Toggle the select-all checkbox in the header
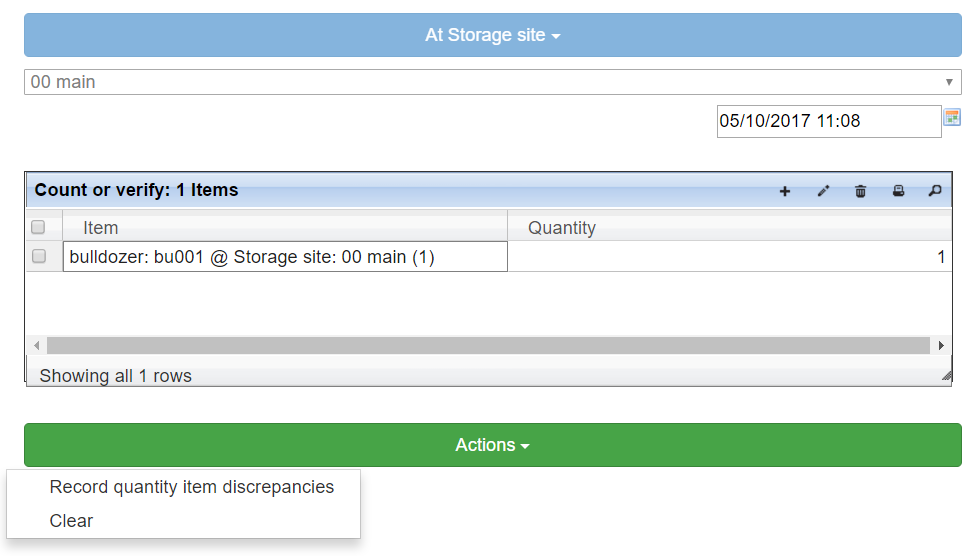Viewport: 970px width, 556px height. (x=38, y=227)
